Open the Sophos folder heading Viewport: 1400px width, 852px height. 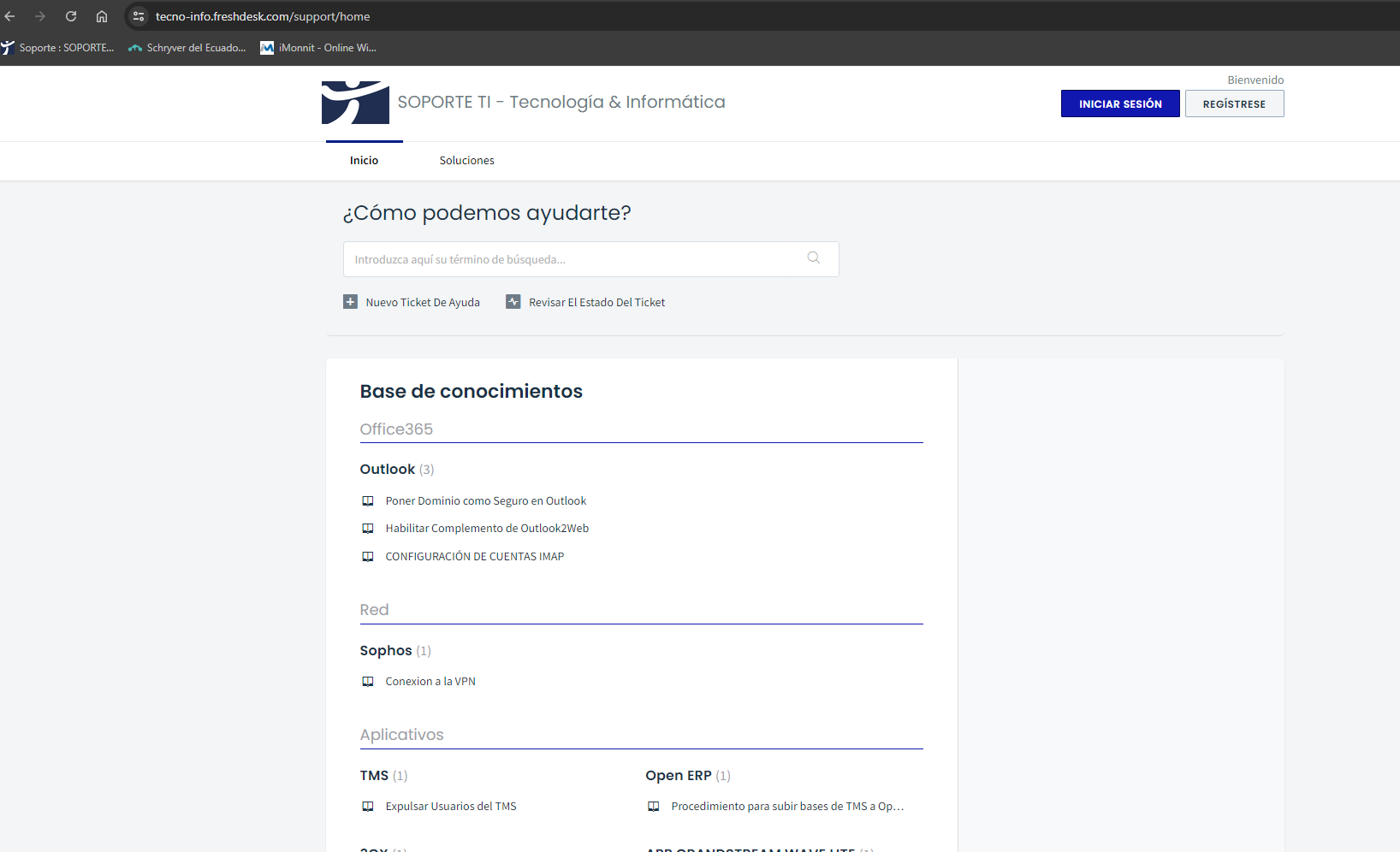386,651
